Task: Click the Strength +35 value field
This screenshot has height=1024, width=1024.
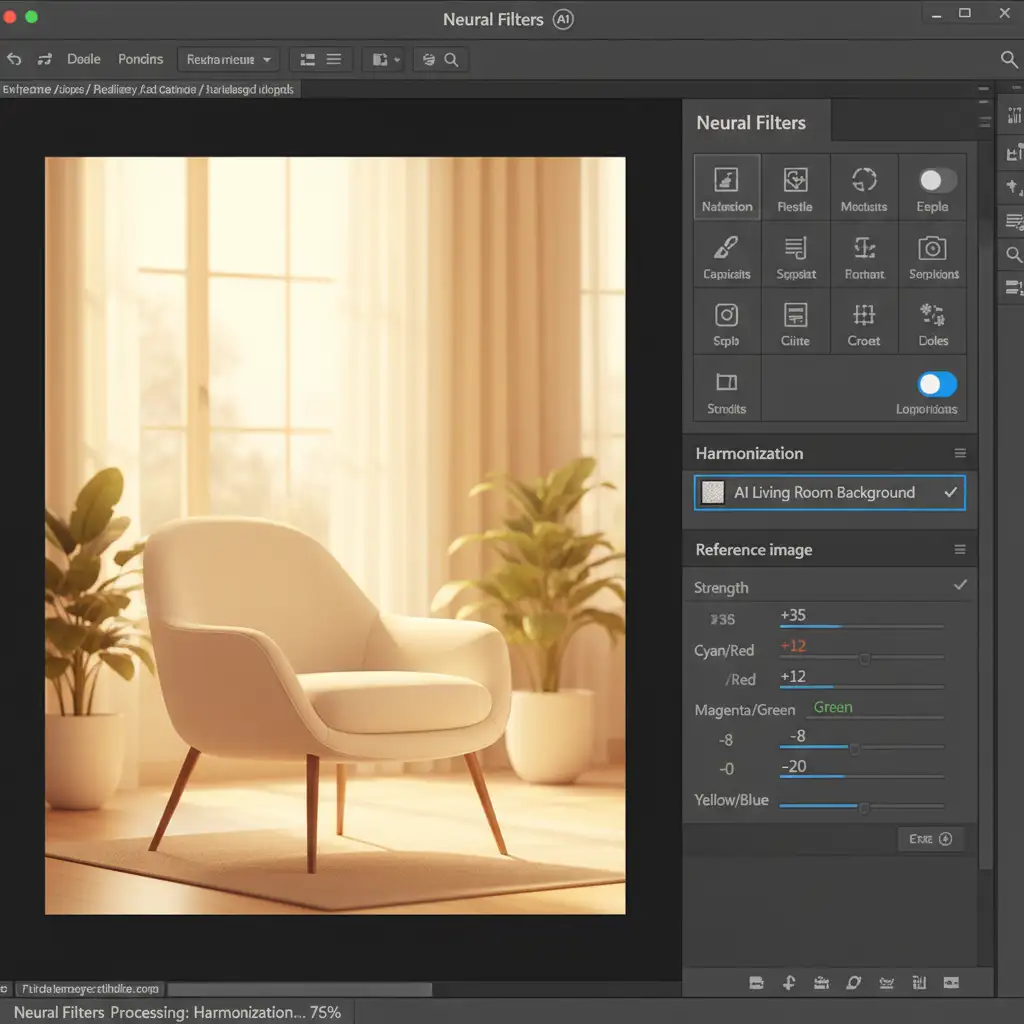Action: tap(795, 616)
